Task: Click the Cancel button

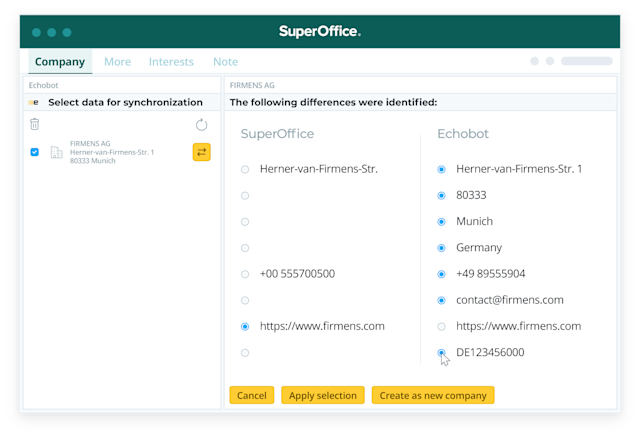Action: [x=252, y=395]
